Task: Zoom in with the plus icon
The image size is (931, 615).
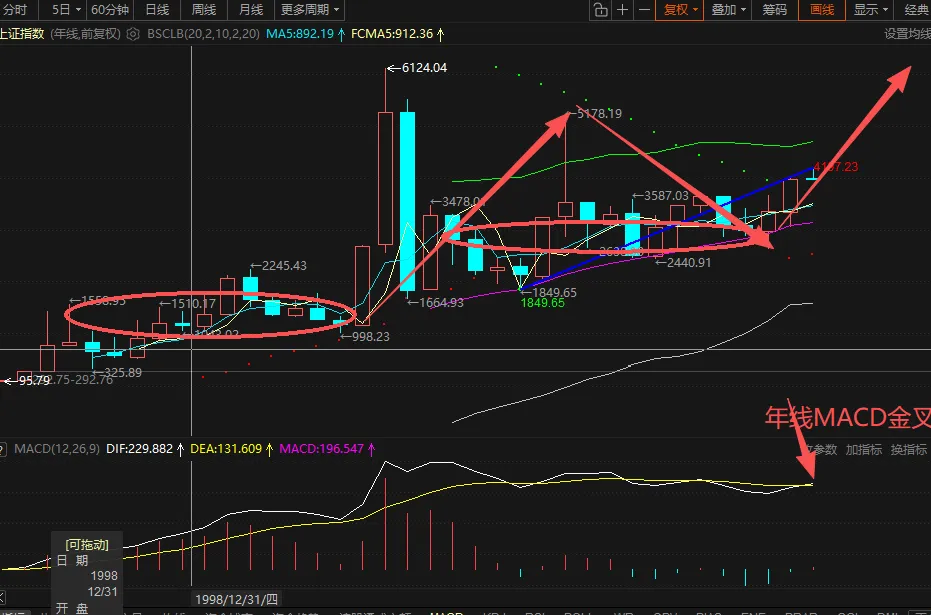Action: point(622,10)
